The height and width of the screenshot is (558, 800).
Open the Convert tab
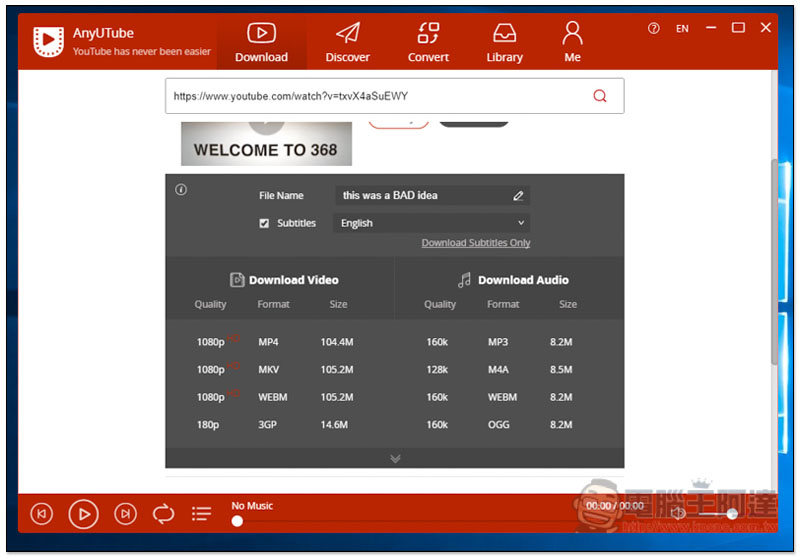coord(428,43)
